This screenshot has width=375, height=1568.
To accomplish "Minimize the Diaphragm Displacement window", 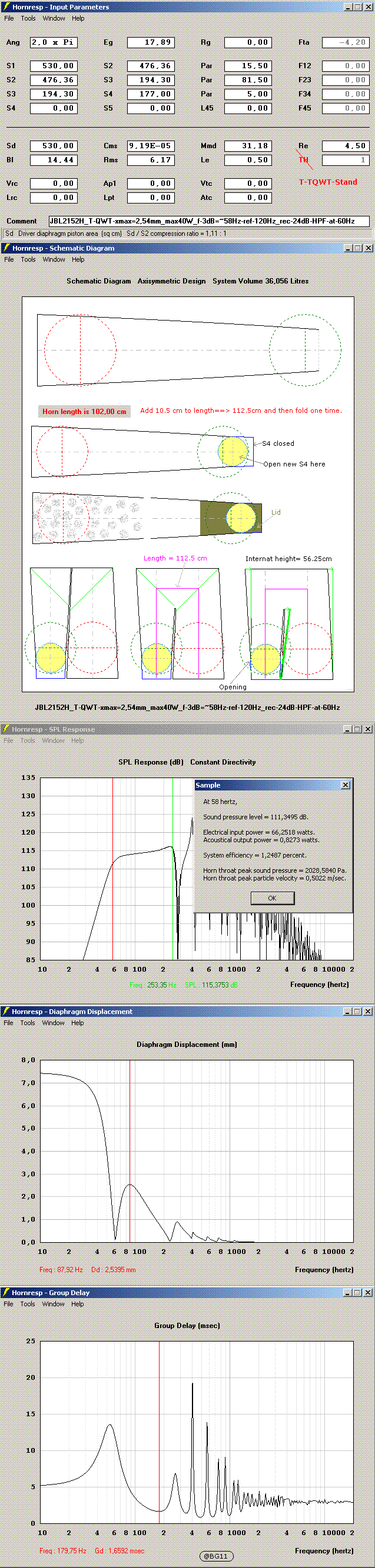I will click(x=348, y=1011).
